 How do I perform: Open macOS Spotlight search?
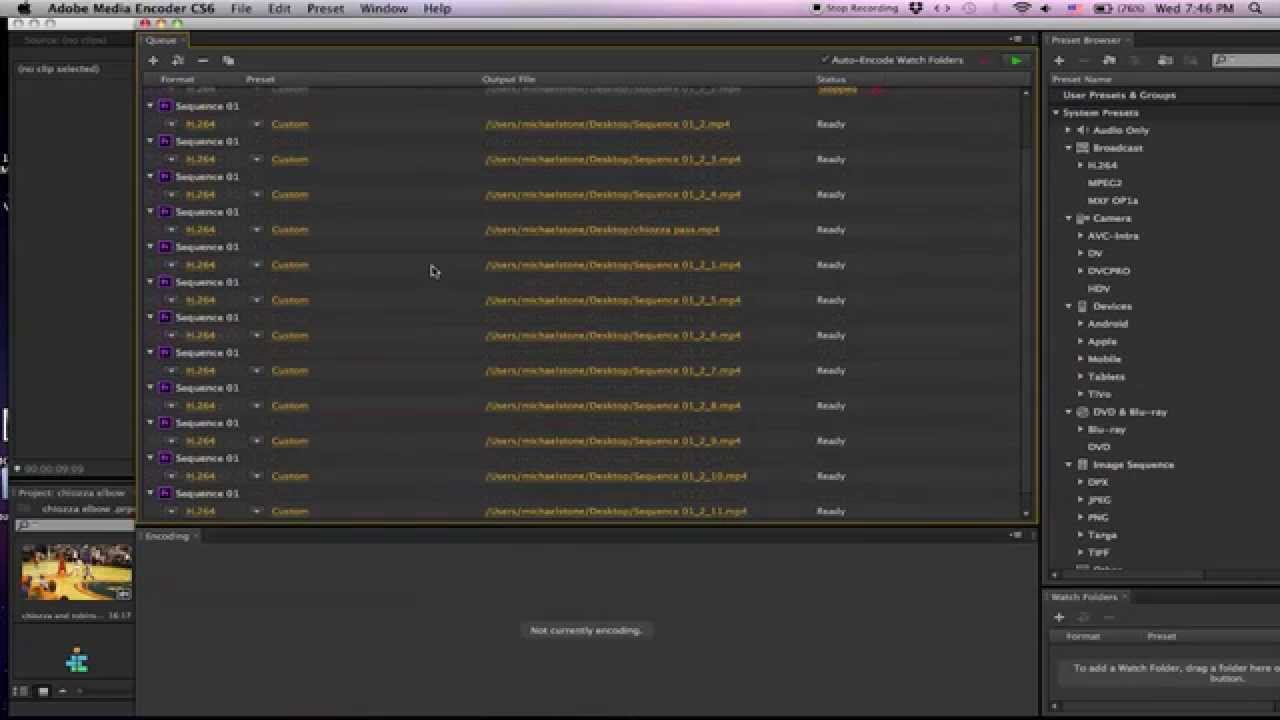coord(1256,8)
